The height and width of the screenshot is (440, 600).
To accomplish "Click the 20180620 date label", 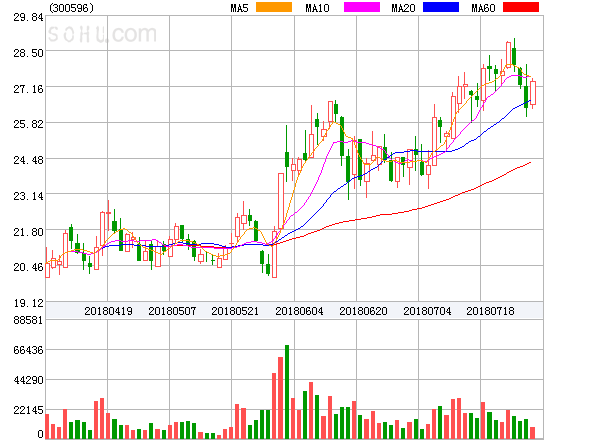I will (x=363, y=311).
